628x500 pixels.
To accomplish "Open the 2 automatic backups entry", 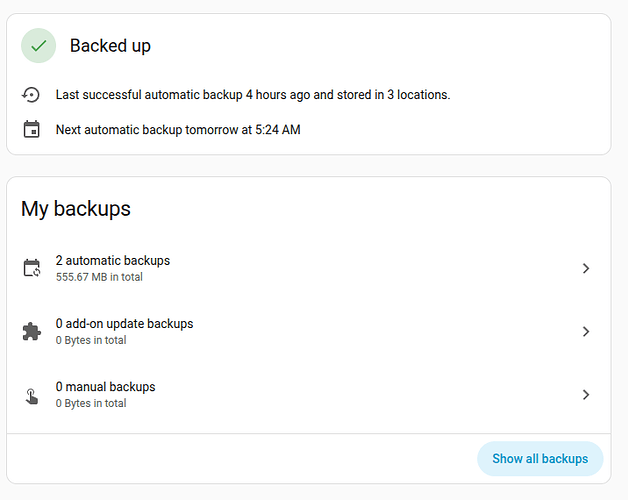I will point(113,261).
